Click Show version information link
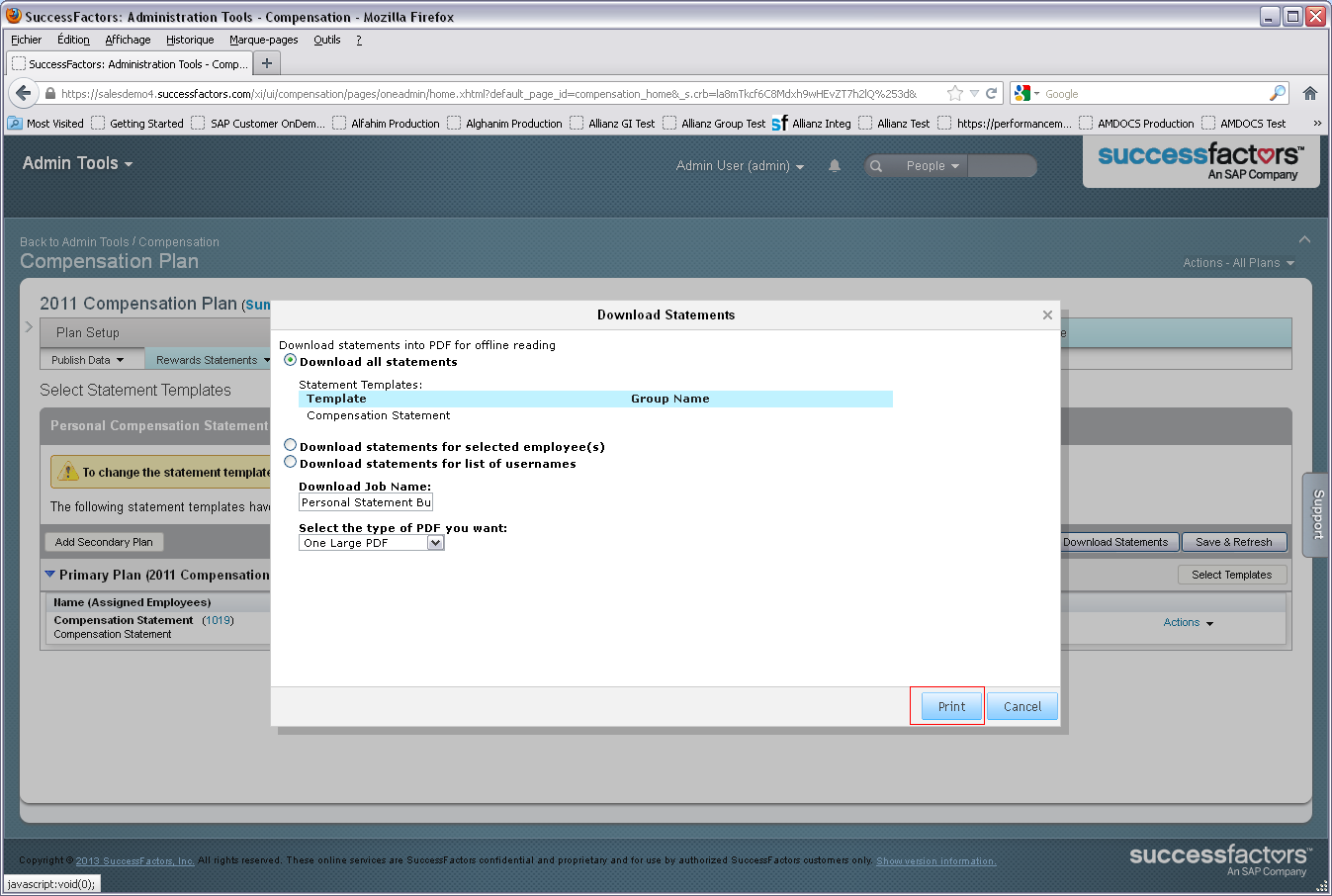Image resolution: width=1332 pixels, height=896 pixels. (x=935, y=861)
